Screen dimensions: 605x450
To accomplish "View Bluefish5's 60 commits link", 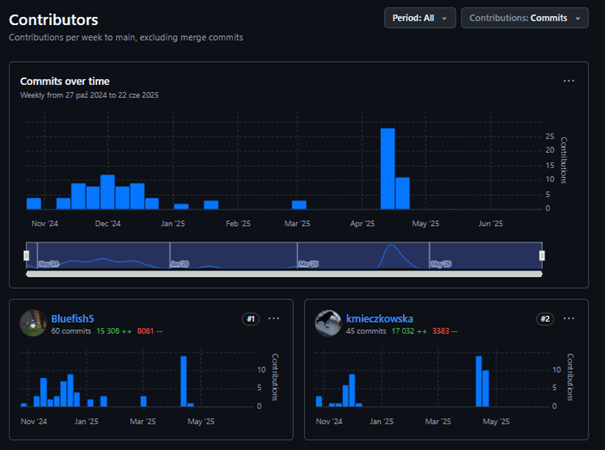I will (x=70, y=331).
